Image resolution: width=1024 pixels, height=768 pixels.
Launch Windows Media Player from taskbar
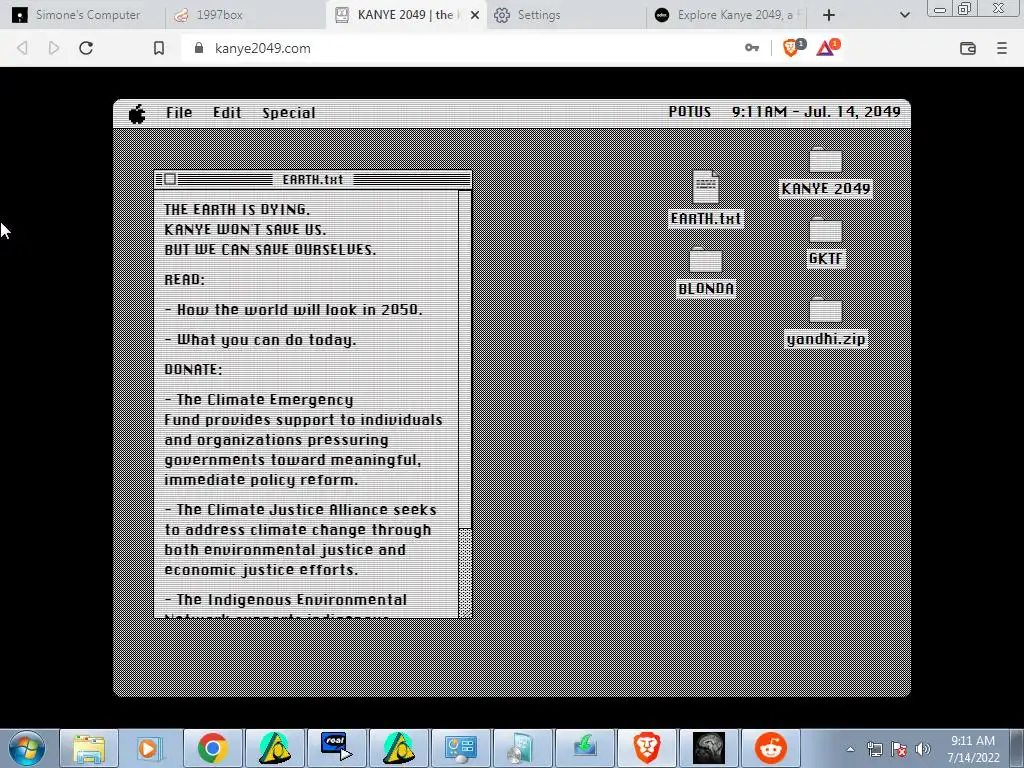[x=149, y=748]
